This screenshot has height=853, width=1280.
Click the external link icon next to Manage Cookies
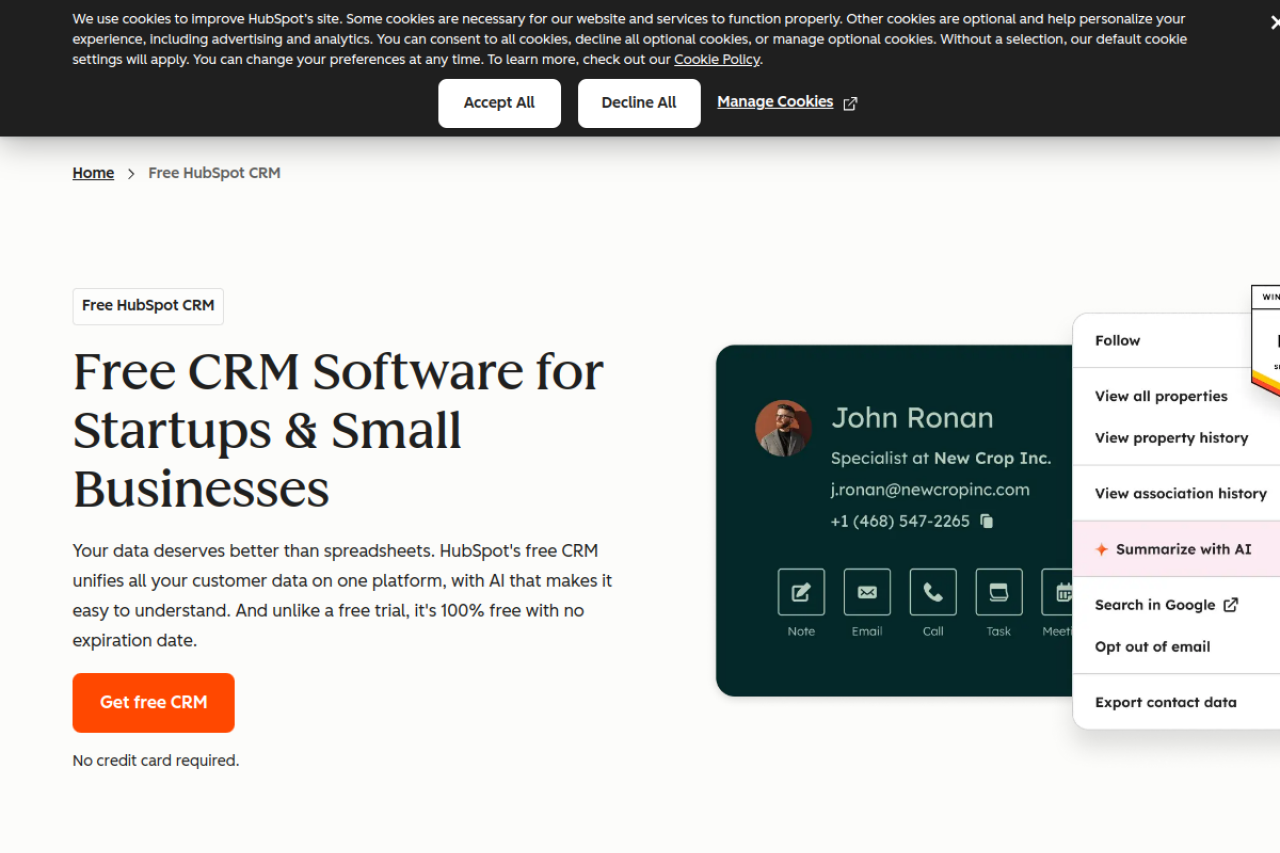tap(851, 102)
